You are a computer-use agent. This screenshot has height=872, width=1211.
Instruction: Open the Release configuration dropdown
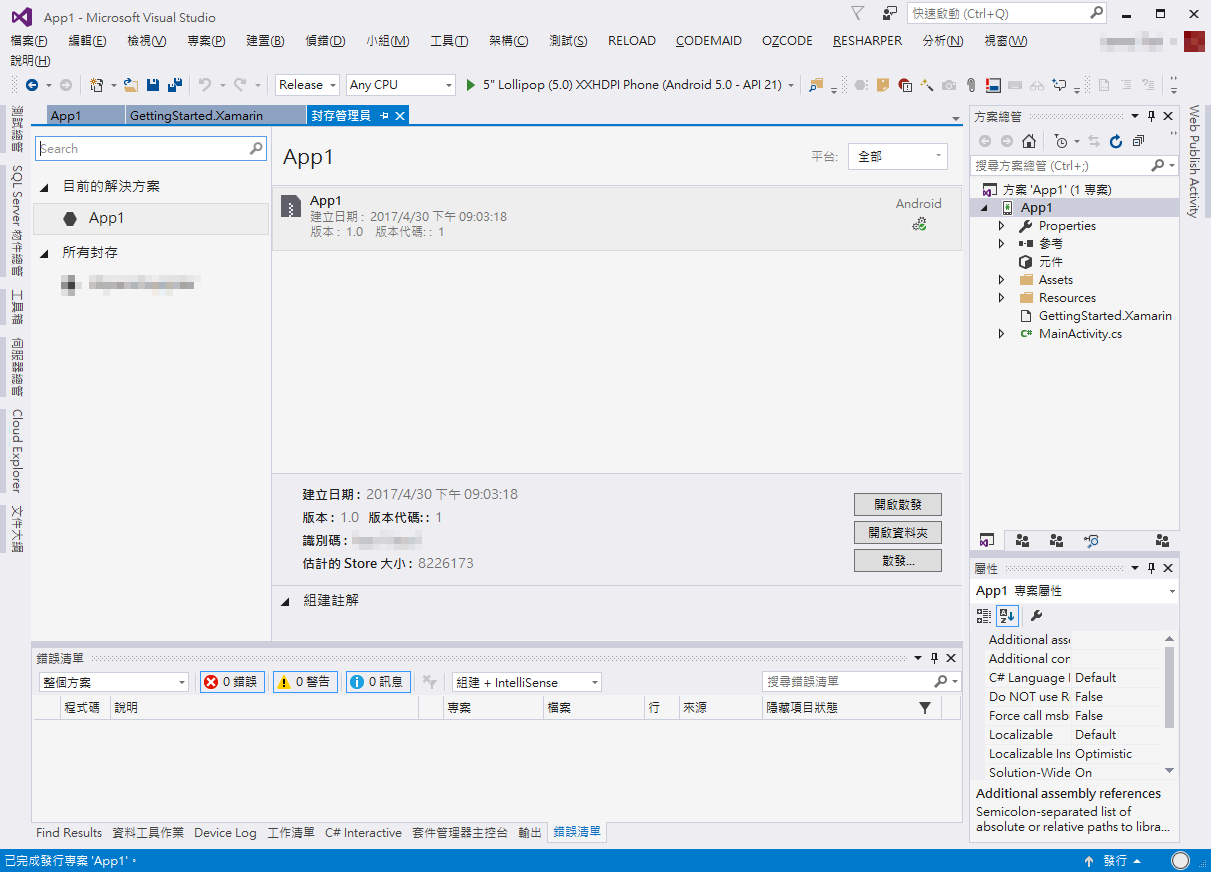(x=308, y=85)
